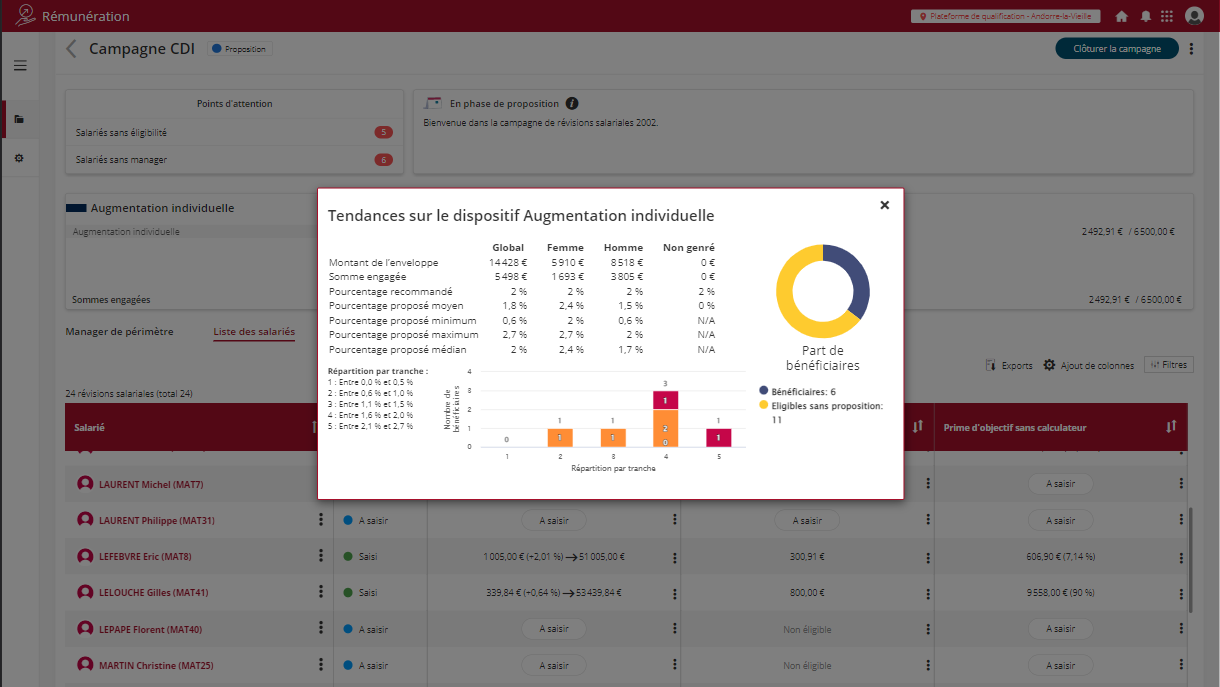Image resolution: width=1220 pixels, height=687 pixels.
Task: Click the 800,00 € value in LELOUCHE row
Action: pyautogui.click(x=806, y=592)
